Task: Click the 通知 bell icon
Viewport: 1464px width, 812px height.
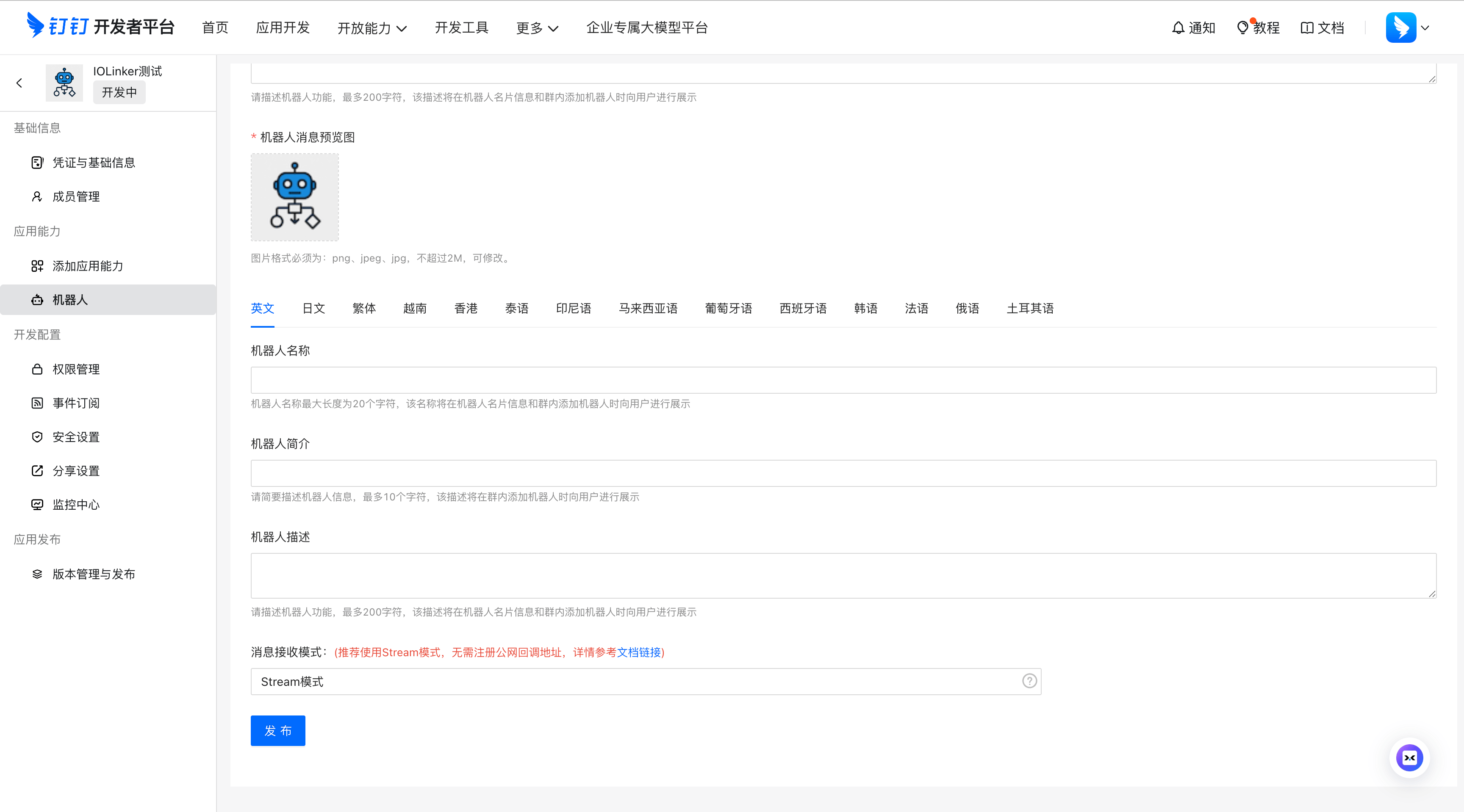Action: tap(1178, 28)
